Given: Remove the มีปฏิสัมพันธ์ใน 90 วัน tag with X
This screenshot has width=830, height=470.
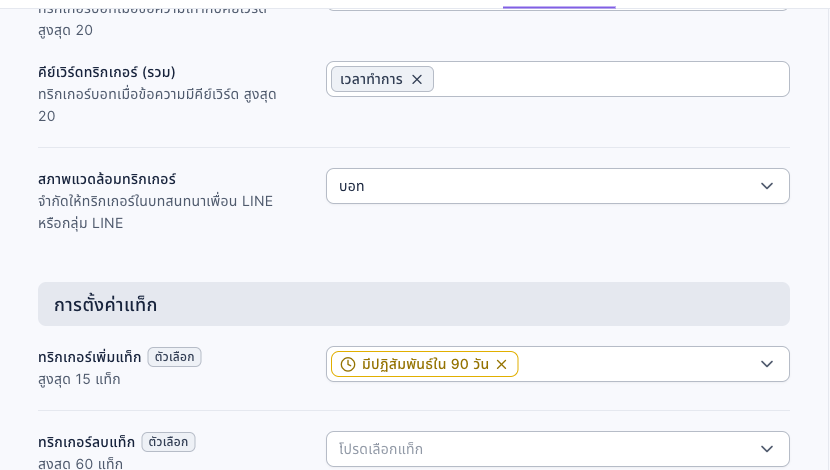Looking at the screenshot, I should (501, 364).
